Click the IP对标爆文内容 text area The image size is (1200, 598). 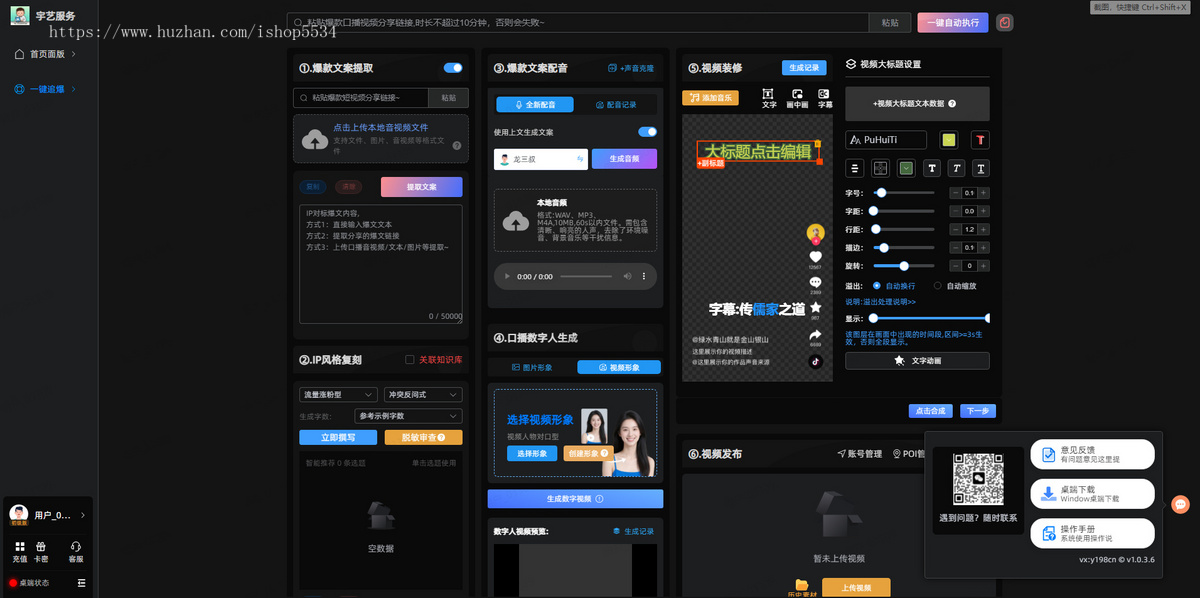coord(381,264)
